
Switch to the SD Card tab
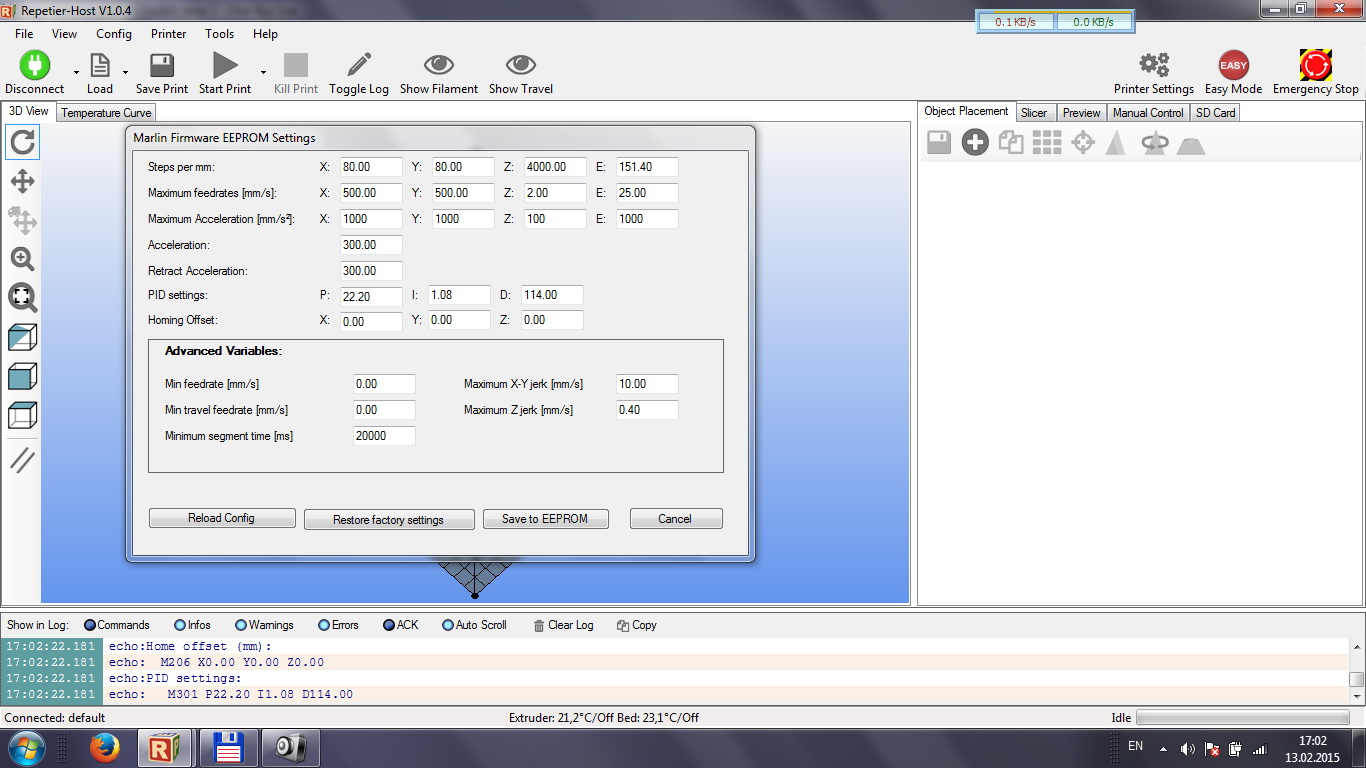[x=1216, y=113]
